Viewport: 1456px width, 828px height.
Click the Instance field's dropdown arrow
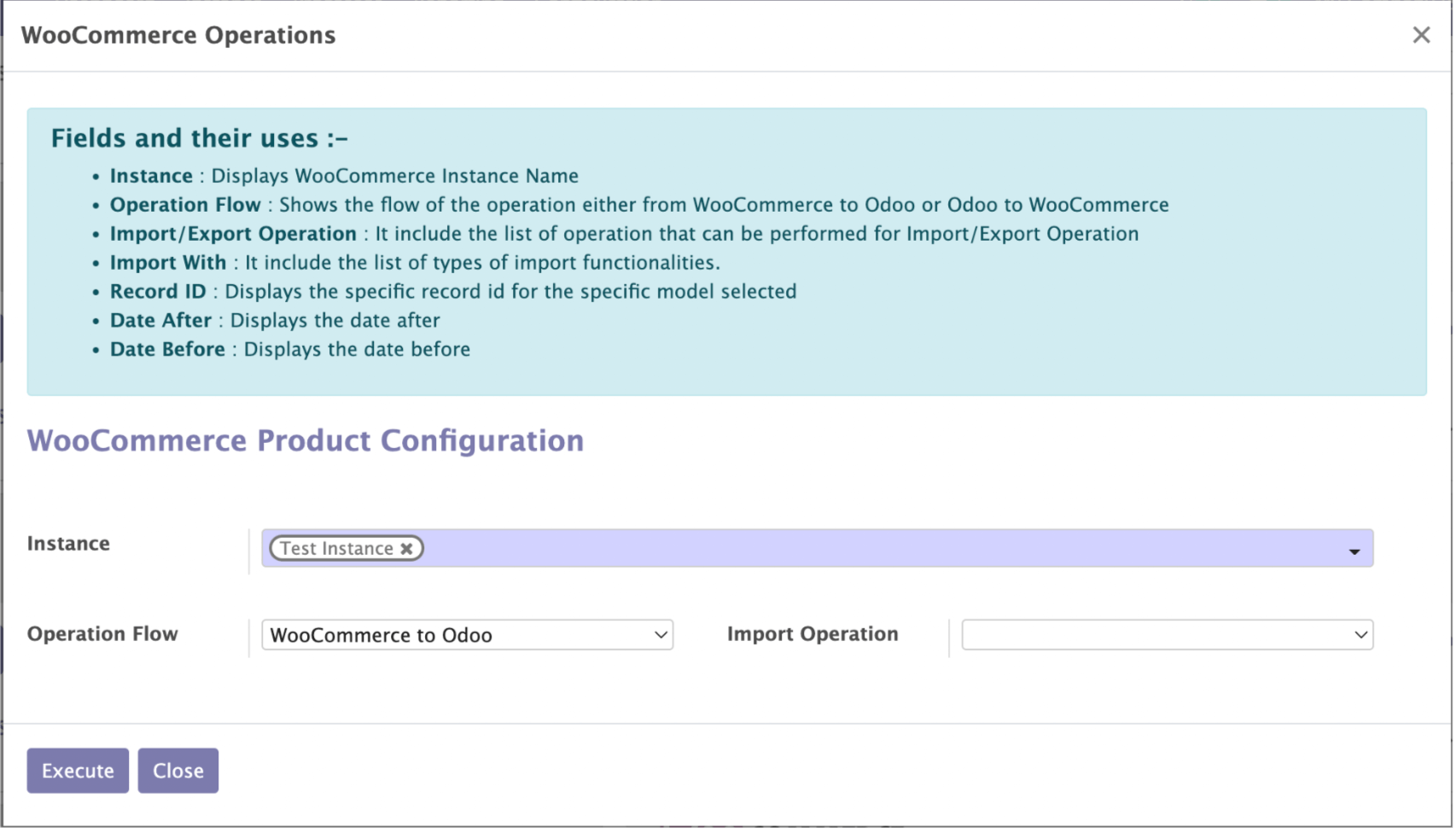[1355, 551]
